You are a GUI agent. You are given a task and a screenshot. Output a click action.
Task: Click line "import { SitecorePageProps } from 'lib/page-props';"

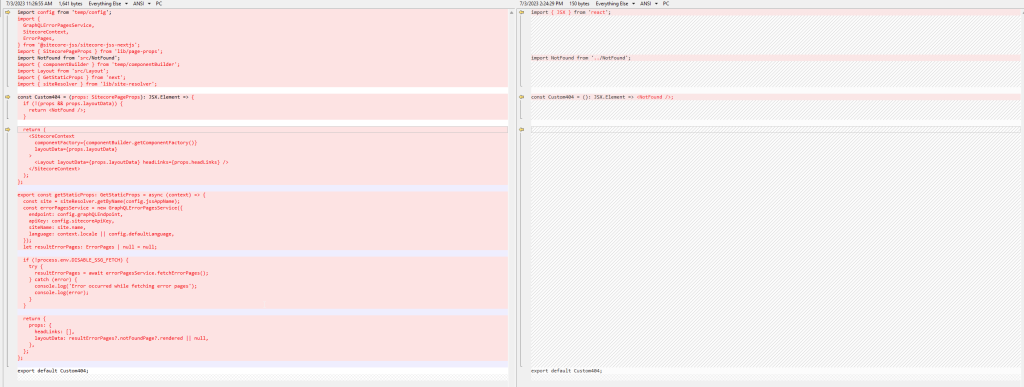[89, 51]
